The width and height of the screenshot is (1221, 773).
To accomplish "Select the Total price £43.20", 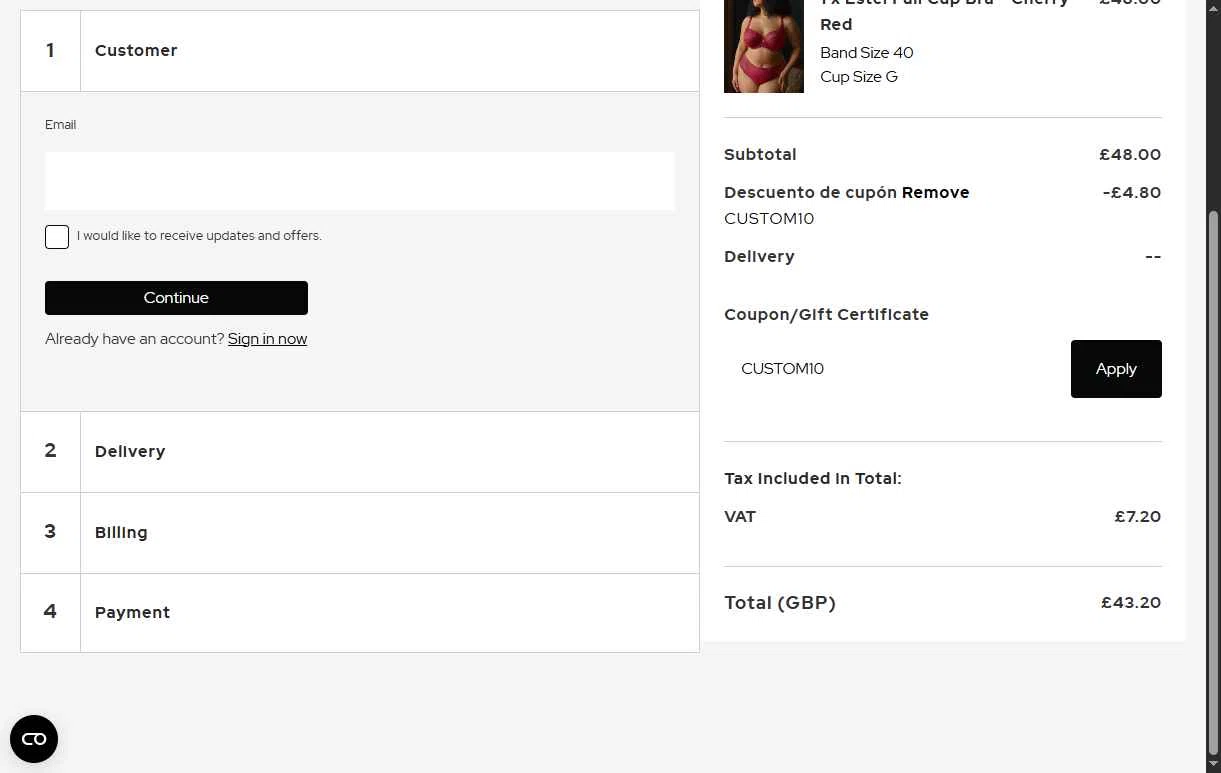I will coord(1131,603).
